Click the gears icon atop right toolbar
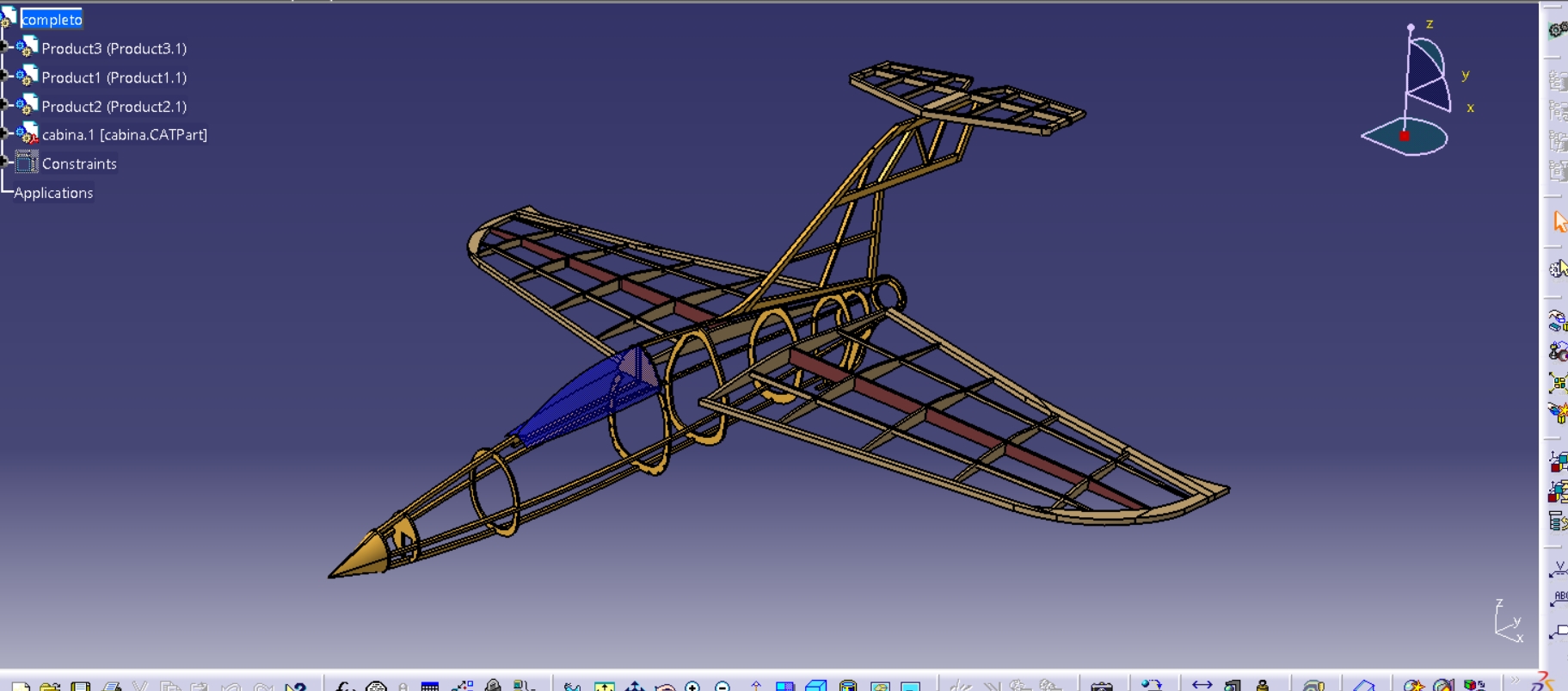 (x=1558, y=31)
